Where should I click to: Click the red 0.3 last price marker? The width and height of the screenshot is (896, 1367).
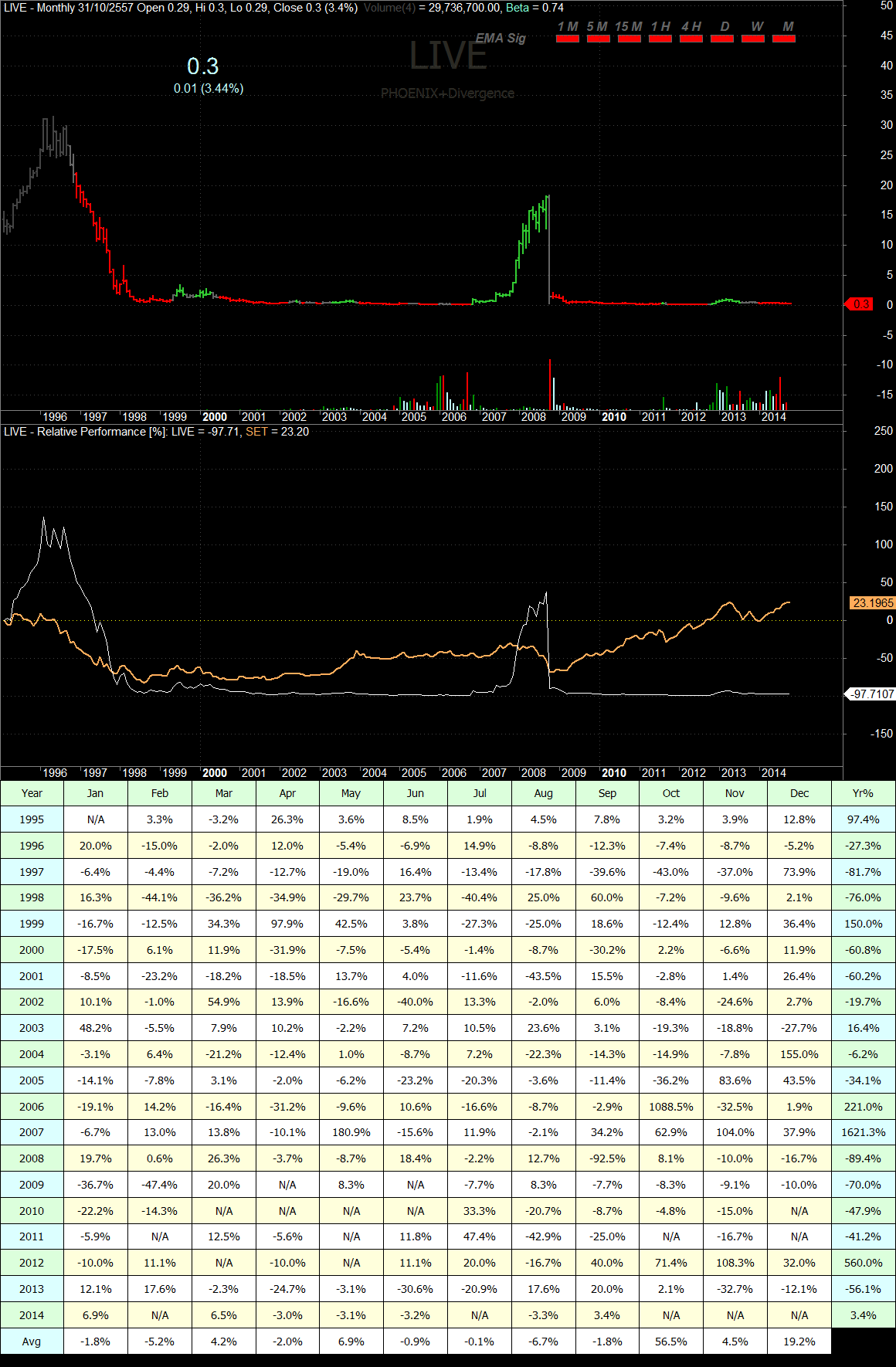point(860,304)
